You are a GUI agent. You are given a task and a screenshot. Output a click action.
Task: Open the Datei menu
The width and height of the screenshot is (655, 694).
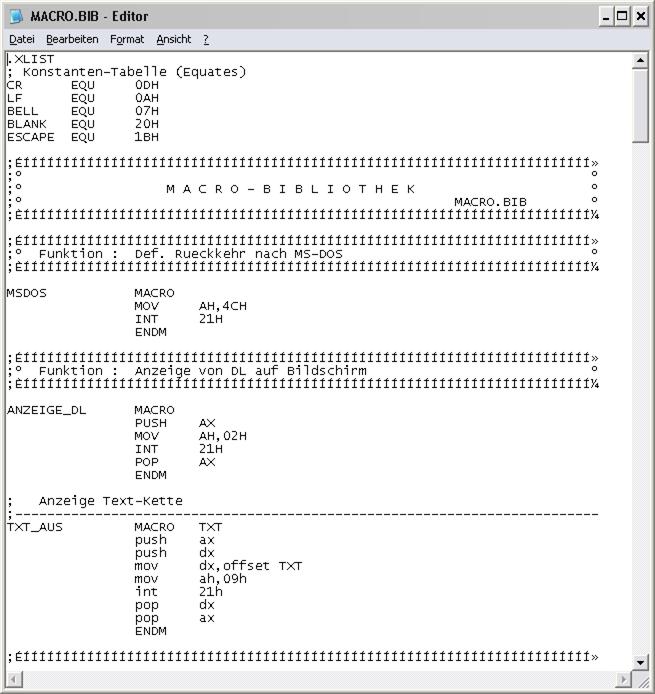[22, 39]
